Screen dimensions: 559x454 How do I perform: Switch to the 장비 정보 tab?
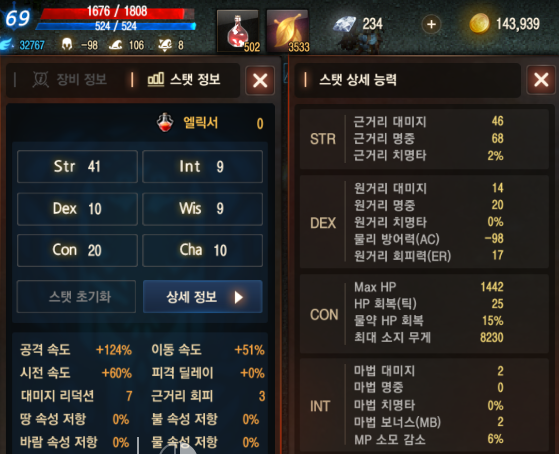click(x=70, y=79)
